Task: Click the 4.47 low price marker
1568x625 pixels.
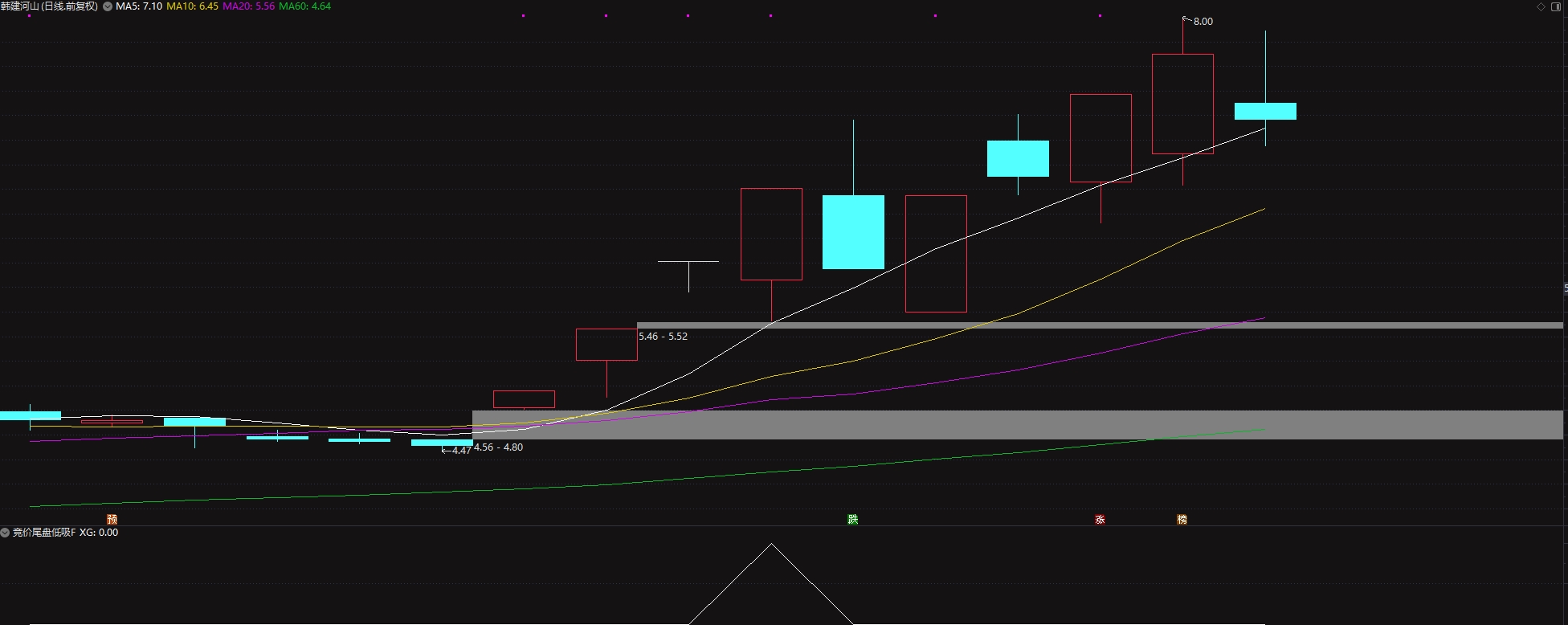Action: (460, 451)
